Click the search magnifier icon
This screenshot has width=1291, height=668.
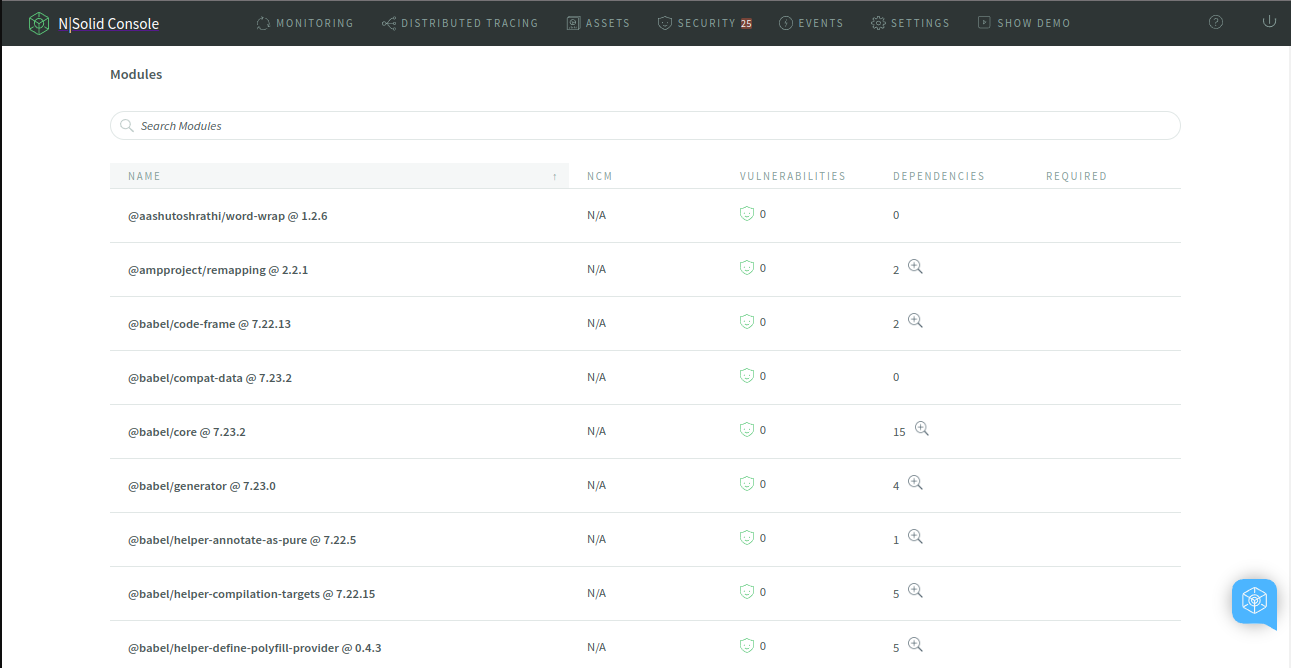[x=127, y=125]
